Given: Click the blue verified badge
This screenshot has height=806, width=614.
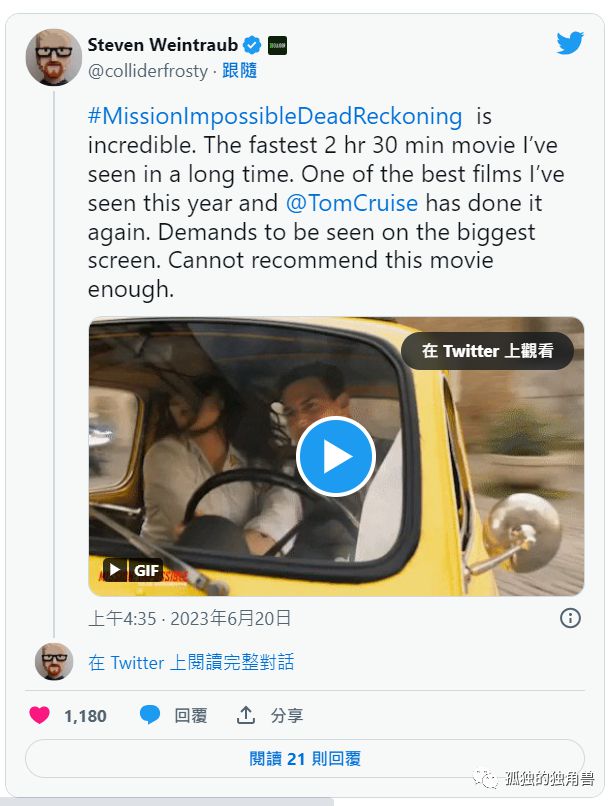Looking at the screenshot, I should tap(253, 45).
